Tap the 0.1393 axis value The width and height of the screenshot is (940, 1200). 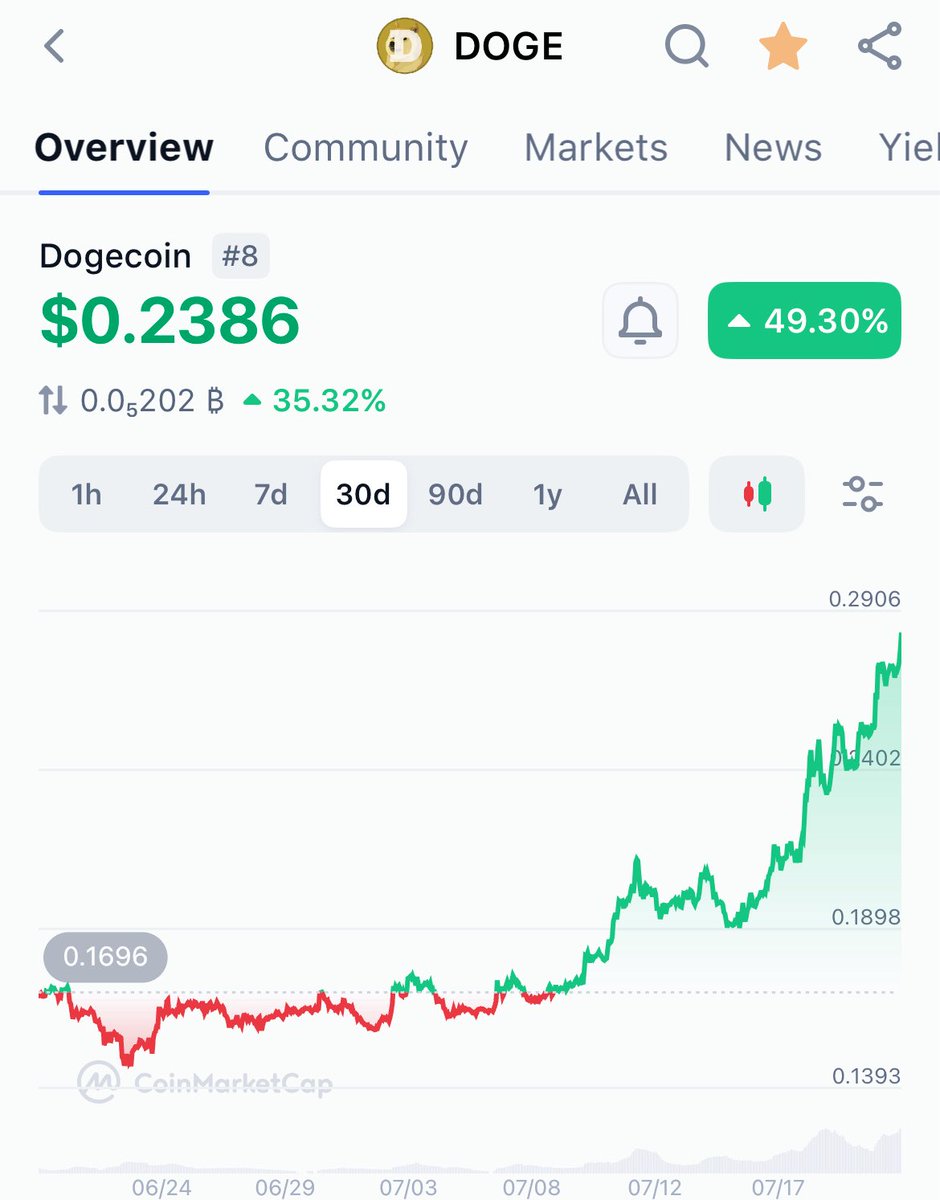coord(864,1076)
